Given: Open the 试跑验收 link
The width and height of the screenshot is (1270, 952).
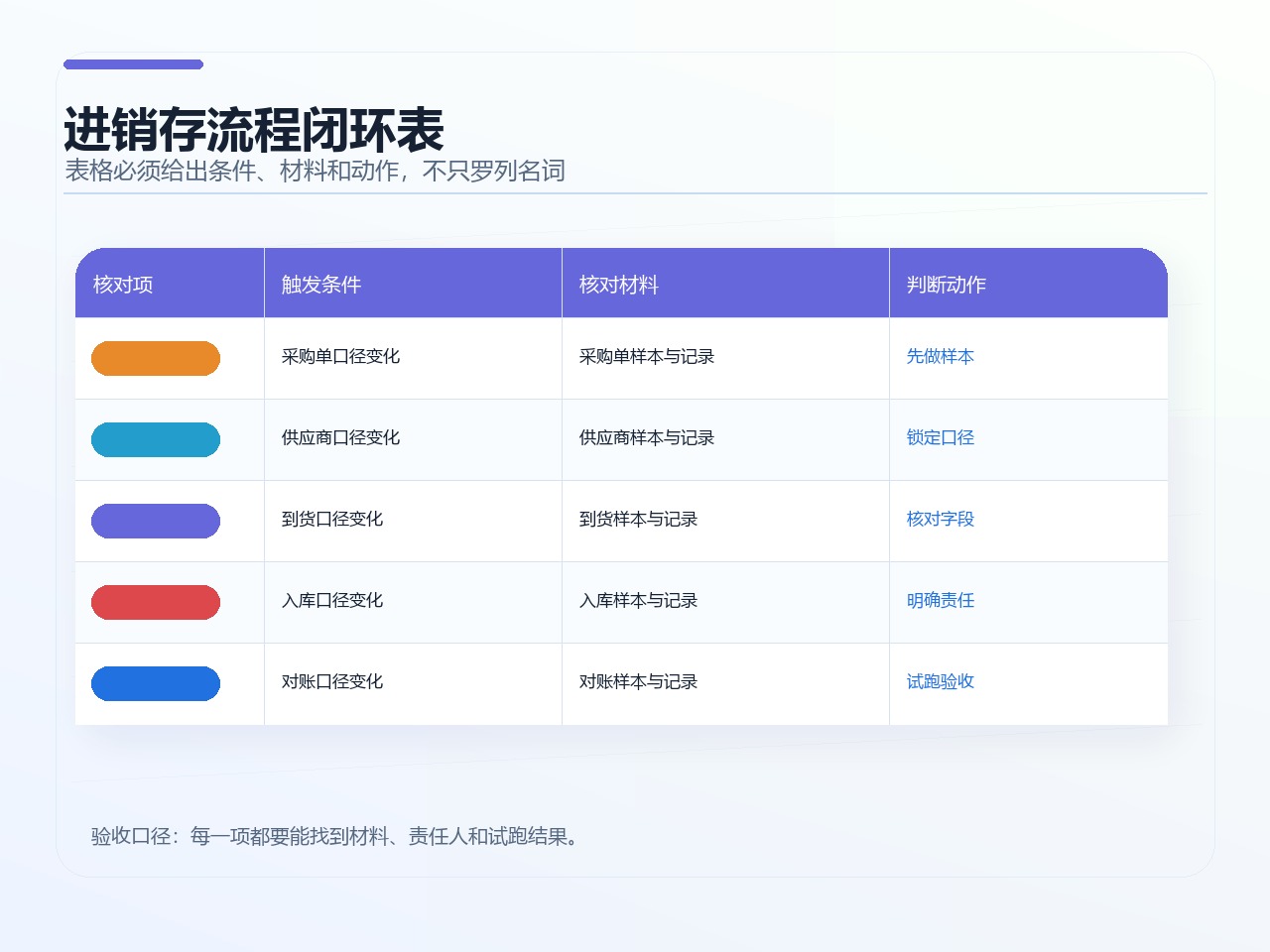Looking at the screenshot, I should point(941,681).
